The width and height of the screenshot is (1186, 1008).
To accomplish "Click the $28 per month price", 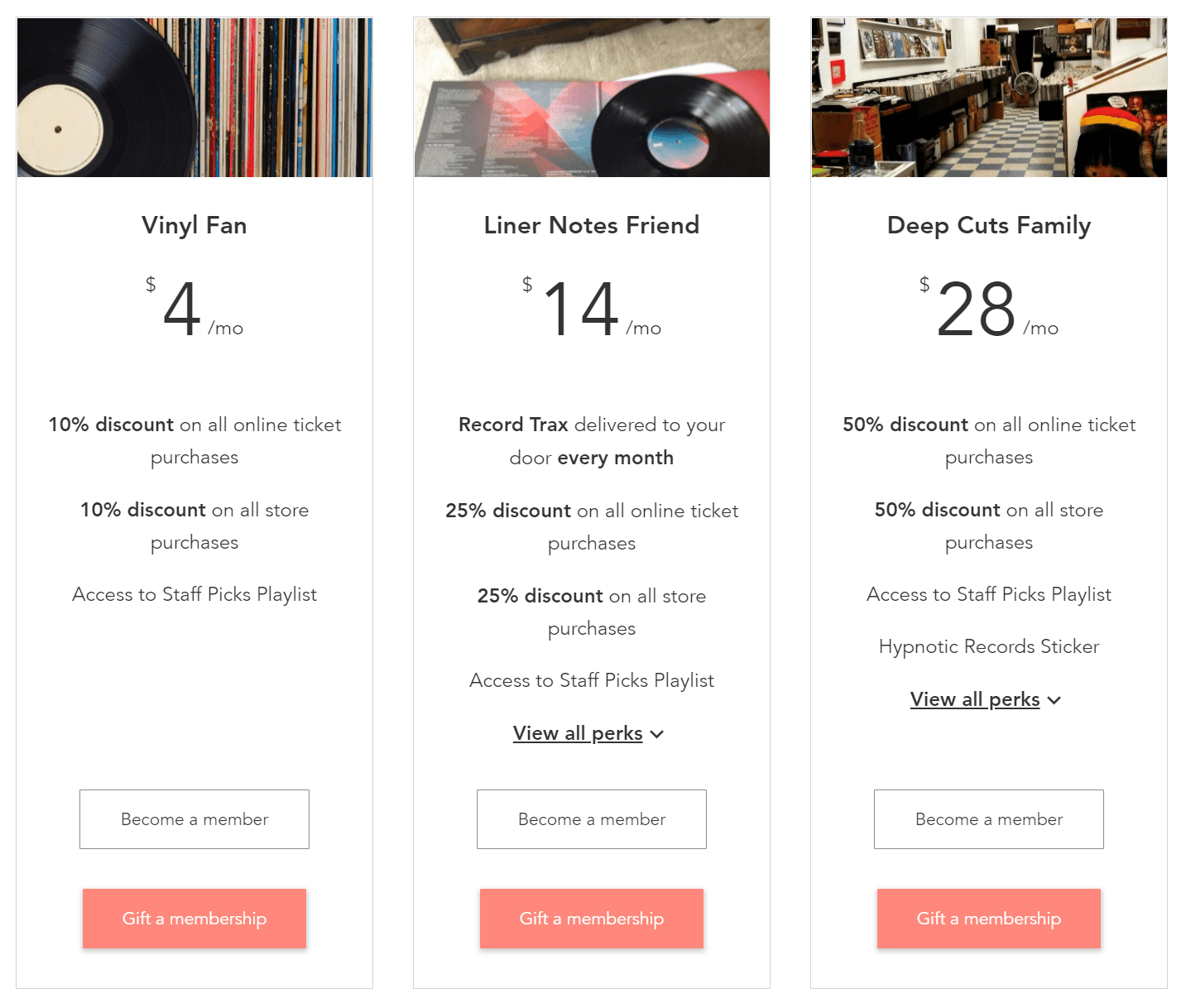I will pos(989,308).
